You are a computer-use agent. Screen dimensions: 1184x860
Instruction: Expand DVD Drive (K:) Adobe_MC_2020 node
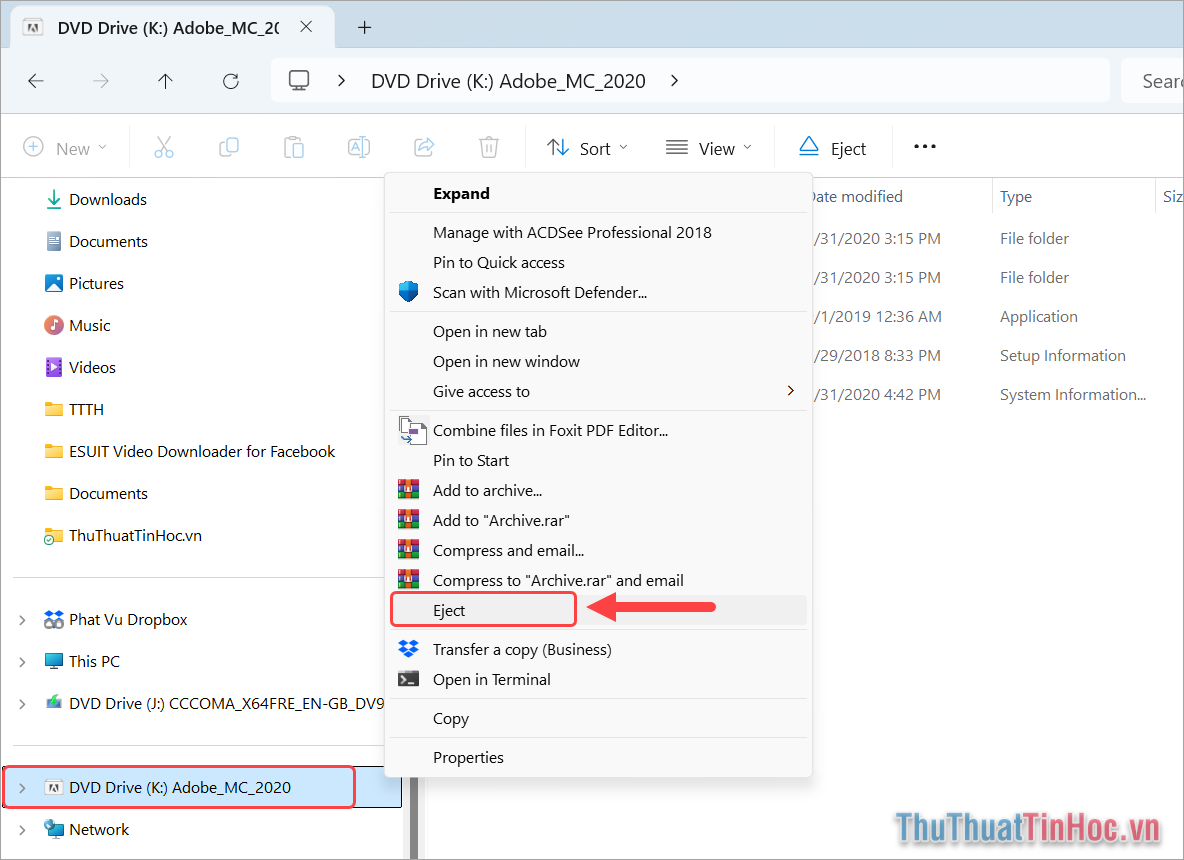pos(23,788)
